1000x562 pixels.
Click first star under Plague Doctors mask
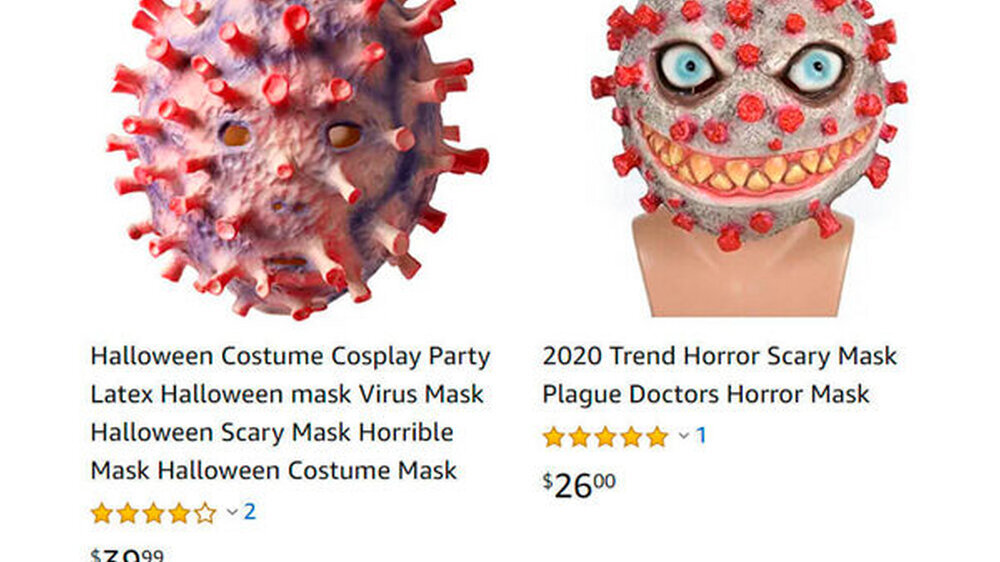pos(553,437)
